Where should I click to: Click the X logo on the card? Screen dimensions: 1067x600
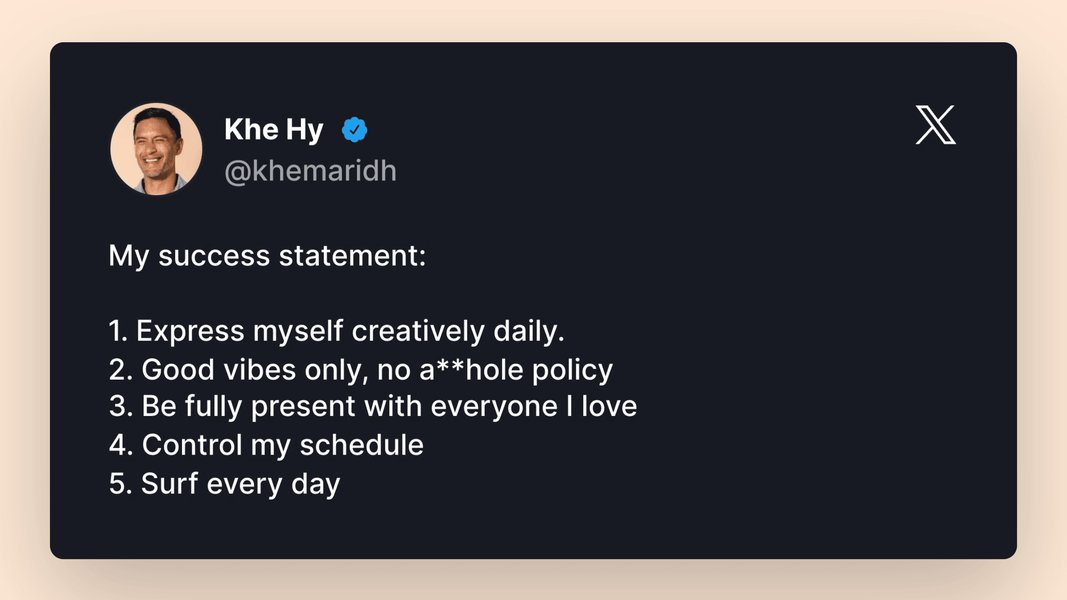pyautogui.click(x=936, y=124)
